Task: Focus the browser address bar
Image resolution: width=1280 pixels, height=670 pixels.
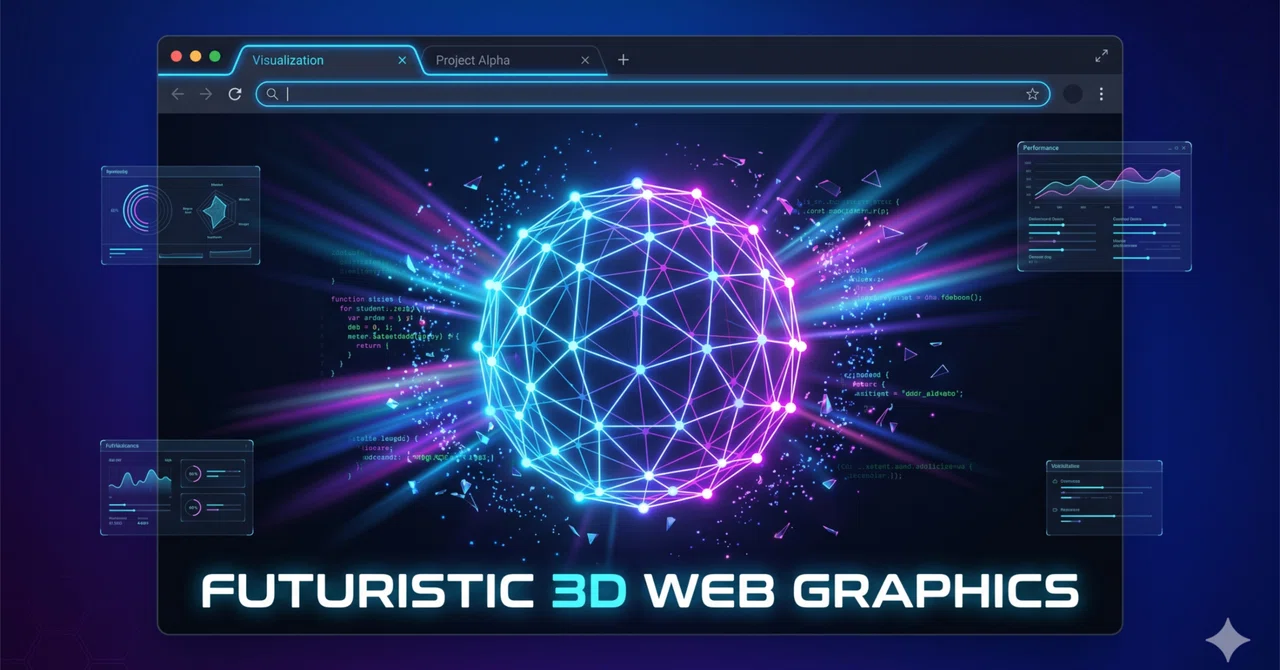Action: coord(653,94)
